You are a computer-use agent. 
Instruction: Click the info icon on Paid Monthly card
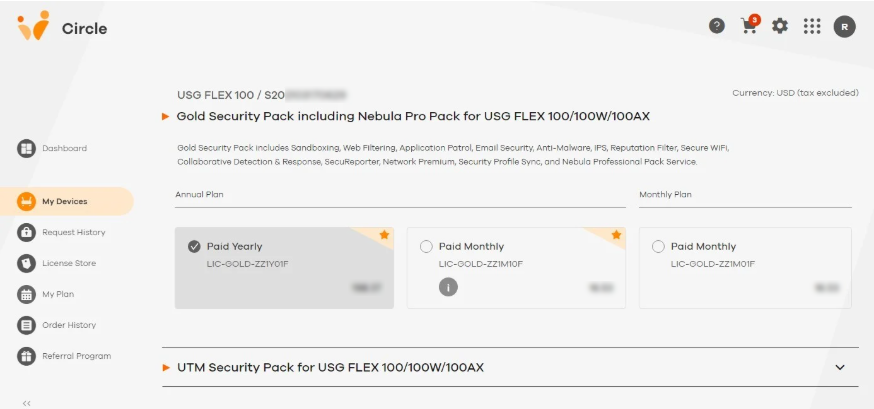coord(448,287)
